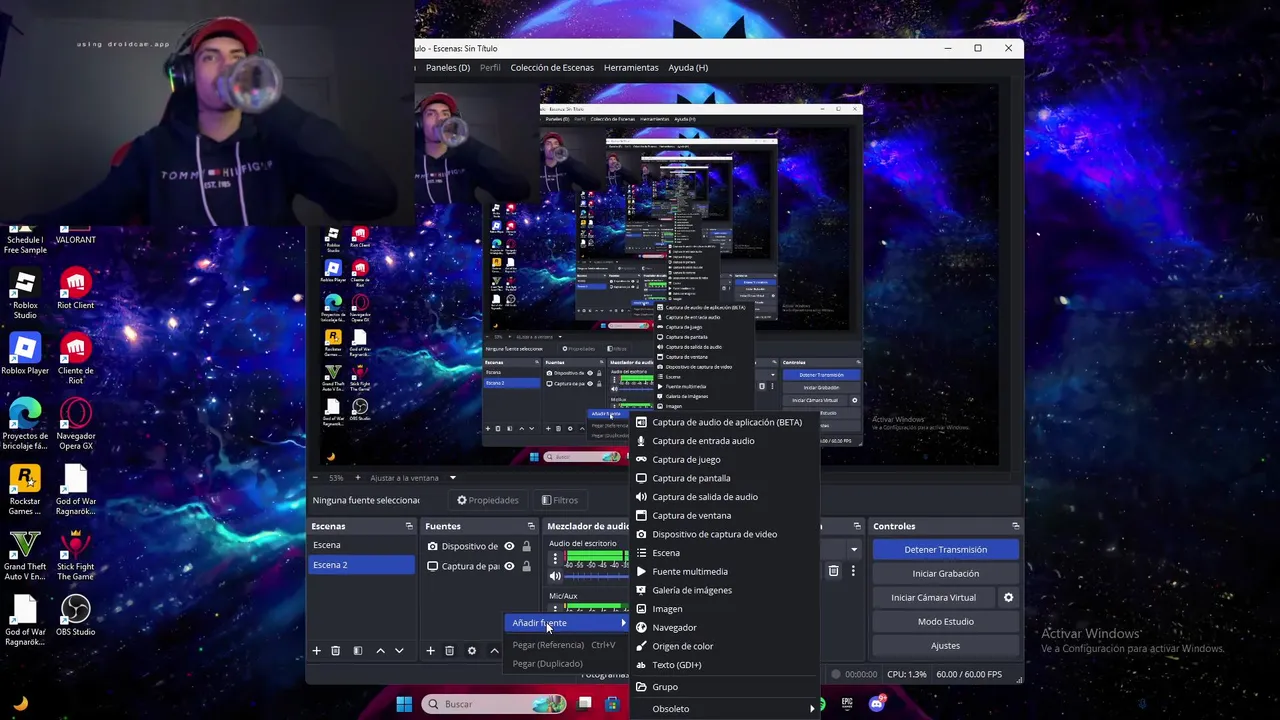Viewport: 1280px width, 720px height.
Task: Click the Windows Start button
Action: (x=404, y=704)
